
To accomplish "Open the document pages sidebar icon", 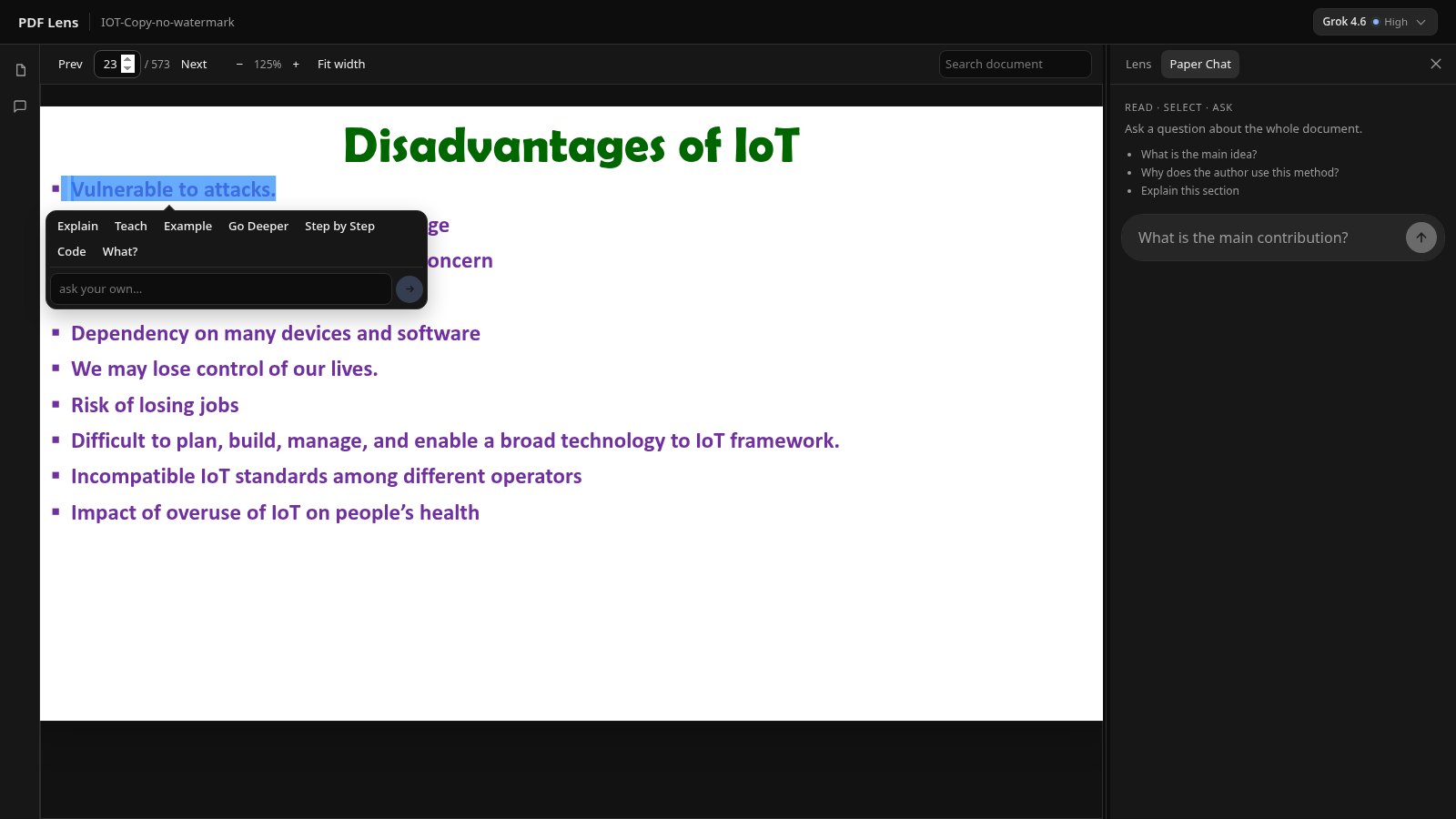I will click(20, 70).
